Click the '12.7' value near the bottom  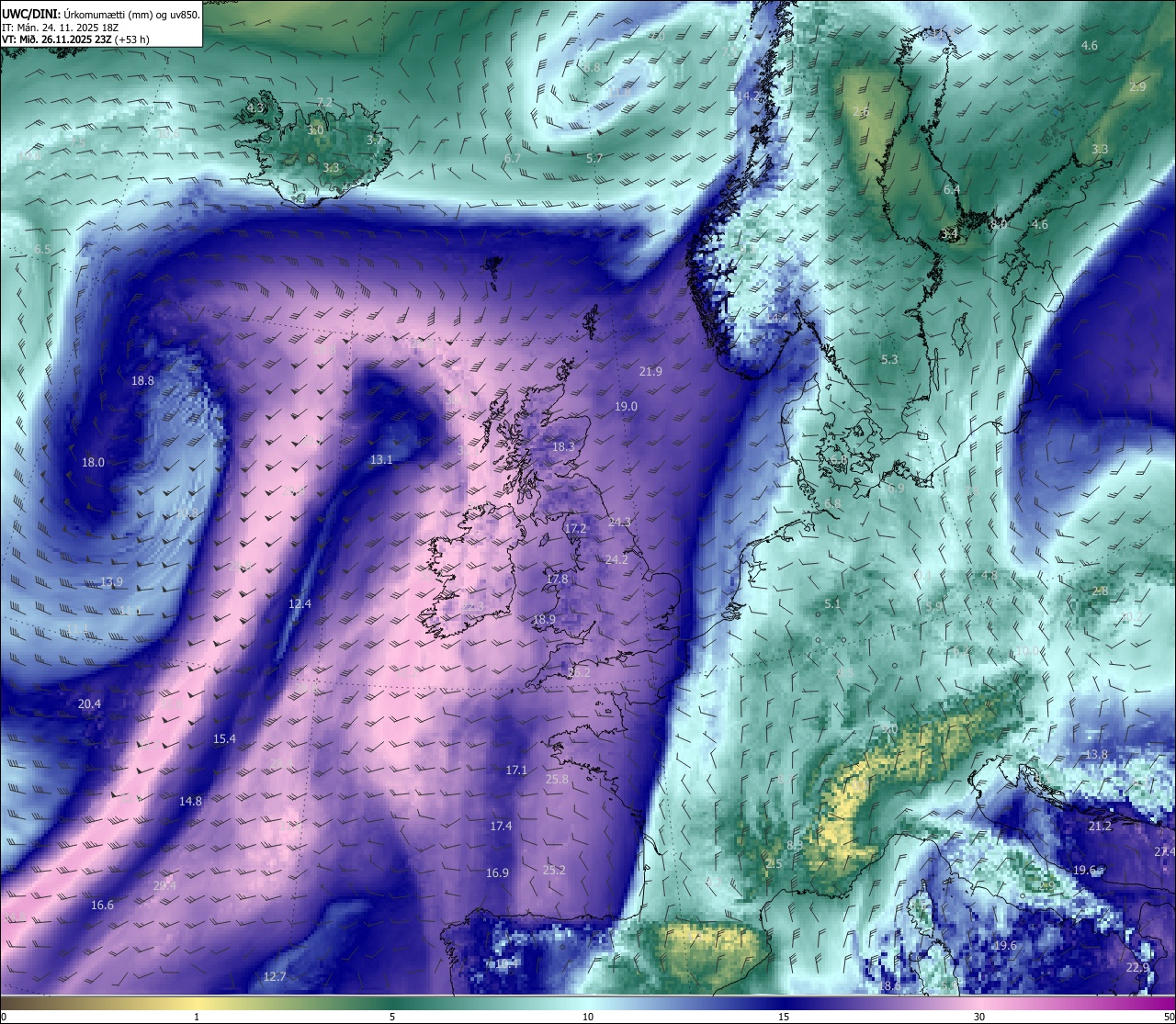(275, 977)
